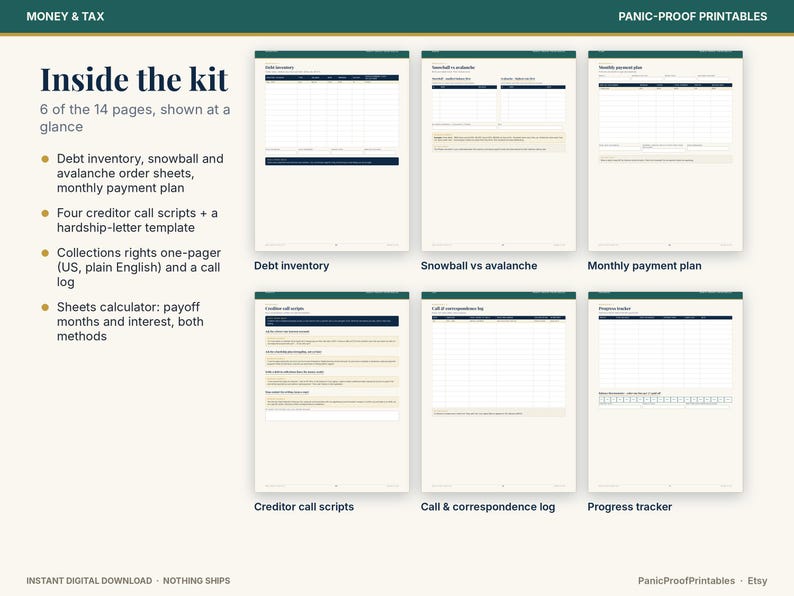Open the Snowball vs avalanche page thumbnail
The width and height of the screenshot is (794, 596).
tap(498, 150)
